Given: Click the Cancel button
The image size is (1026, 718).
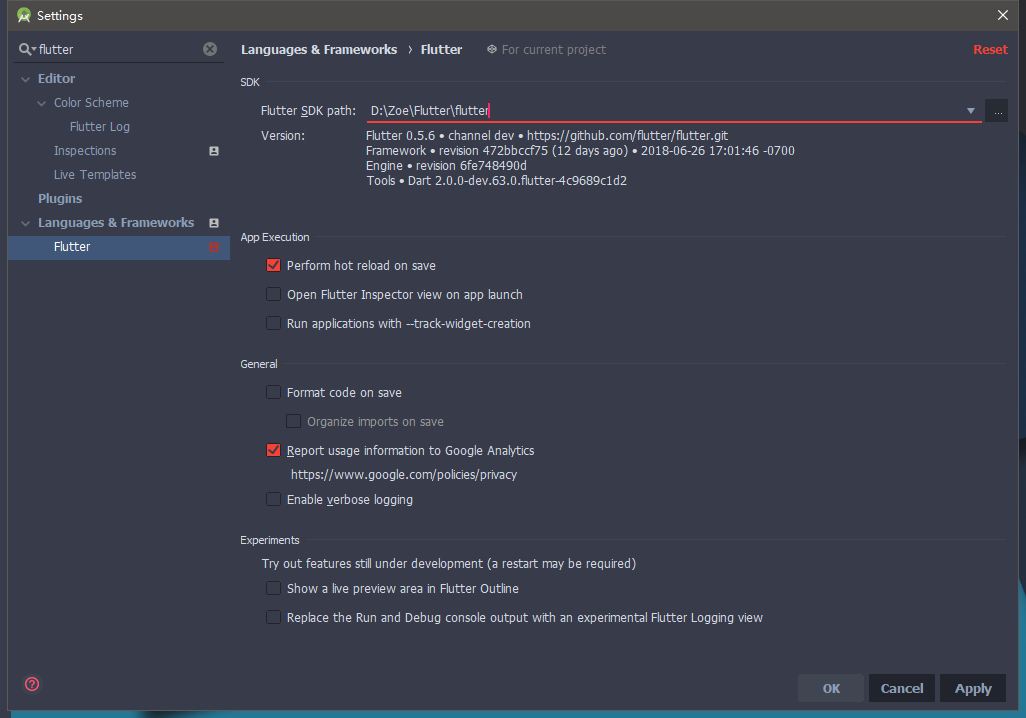Looking at the screenshot, I should coord(902,689).
